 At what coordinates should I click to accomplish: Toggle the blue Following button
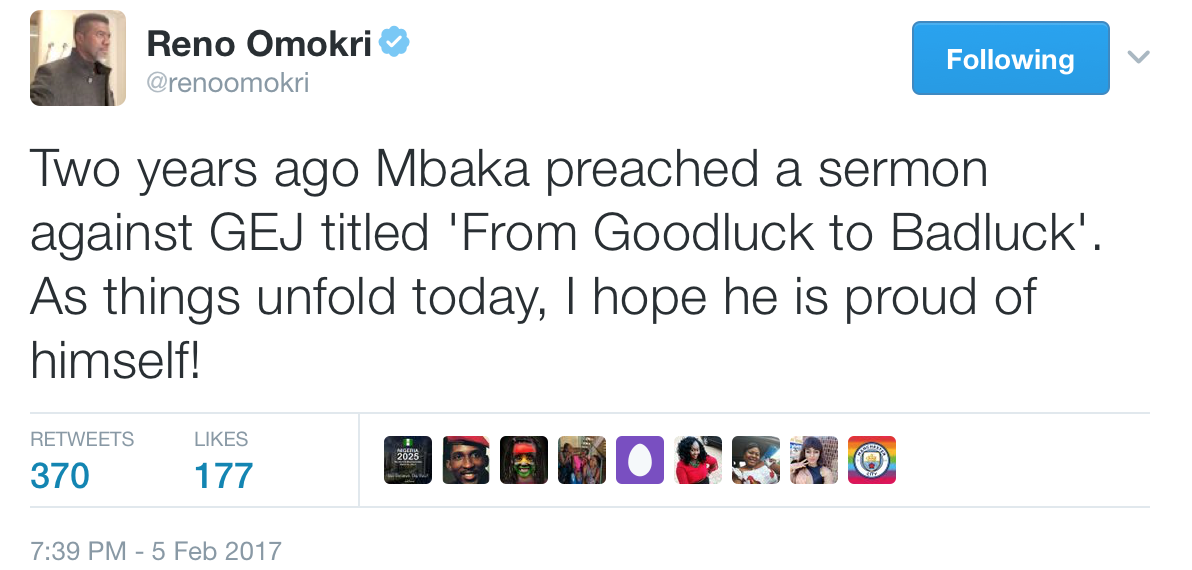point(1010,59)
